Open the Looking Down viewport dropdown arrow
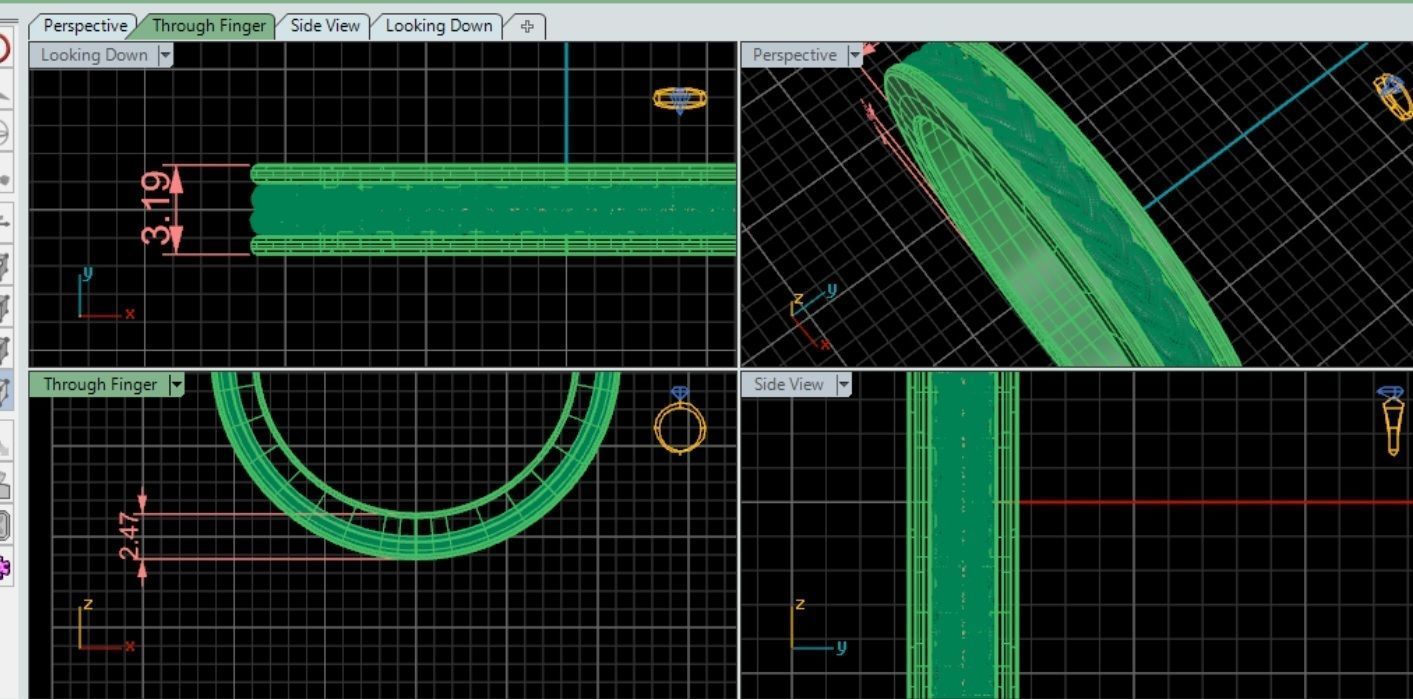Image resolution: width=1413 pixels, height=699 pixels. click(x=165, y=56)
